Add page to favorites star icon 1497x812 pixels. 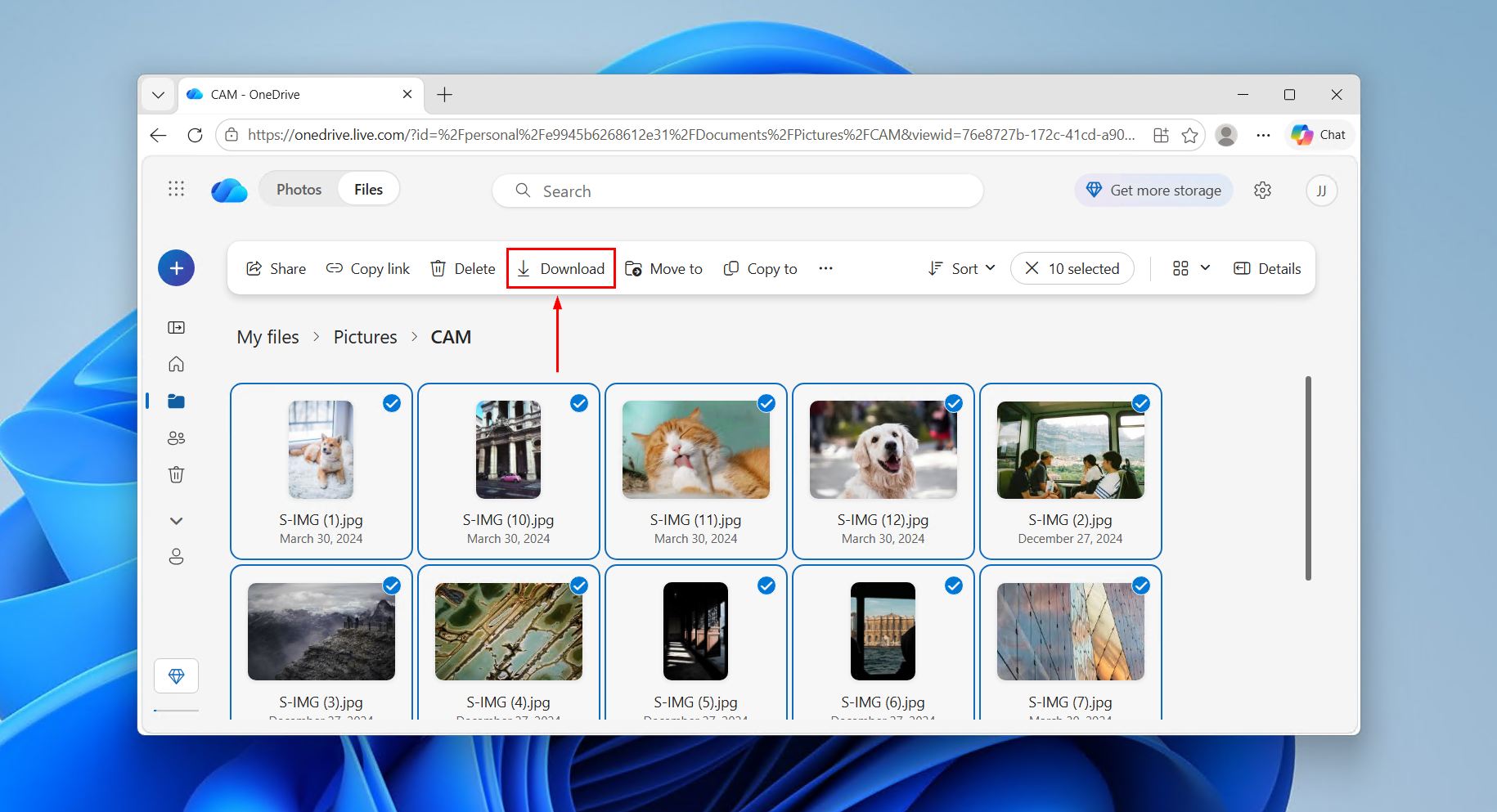[1189, 135]
